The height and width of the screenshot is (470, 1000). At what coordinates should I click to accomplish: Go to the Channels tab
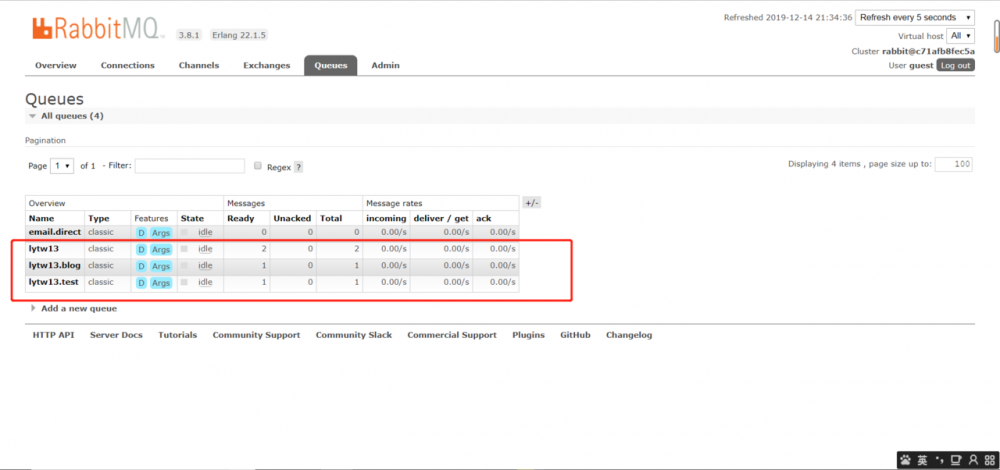pyautogui.click(x=198, y=65)
